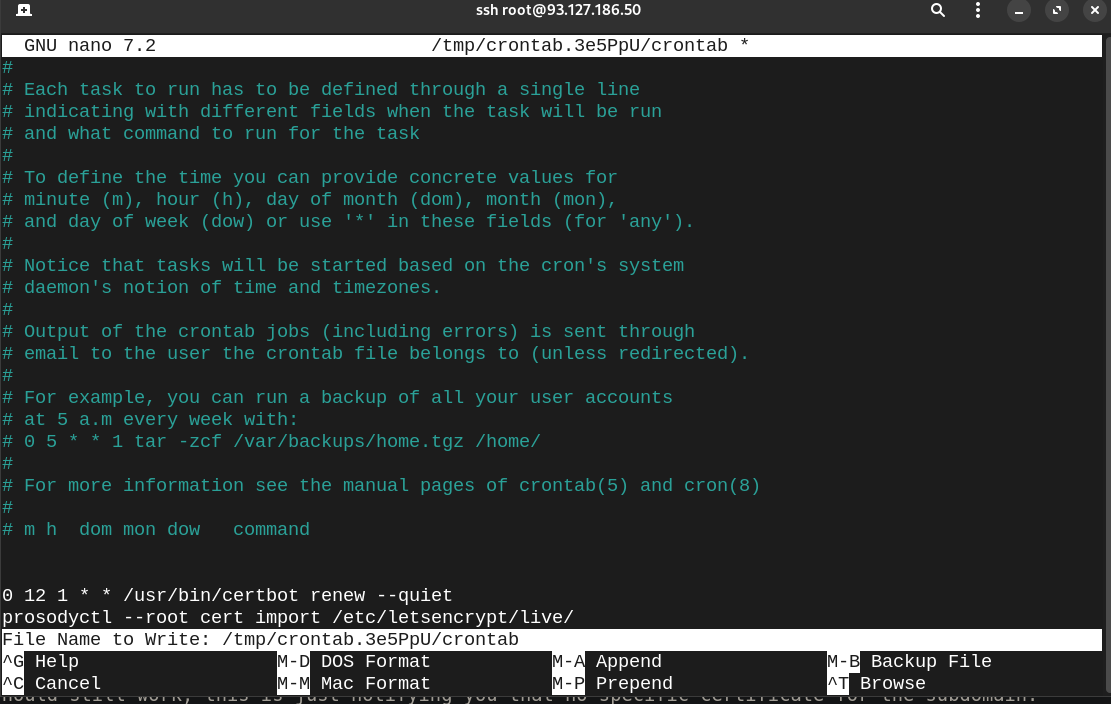The width and height of the screenshot is (1111, 704).
Task: Select the ^T Browse shortcut
Action: [x=876, y=683]
